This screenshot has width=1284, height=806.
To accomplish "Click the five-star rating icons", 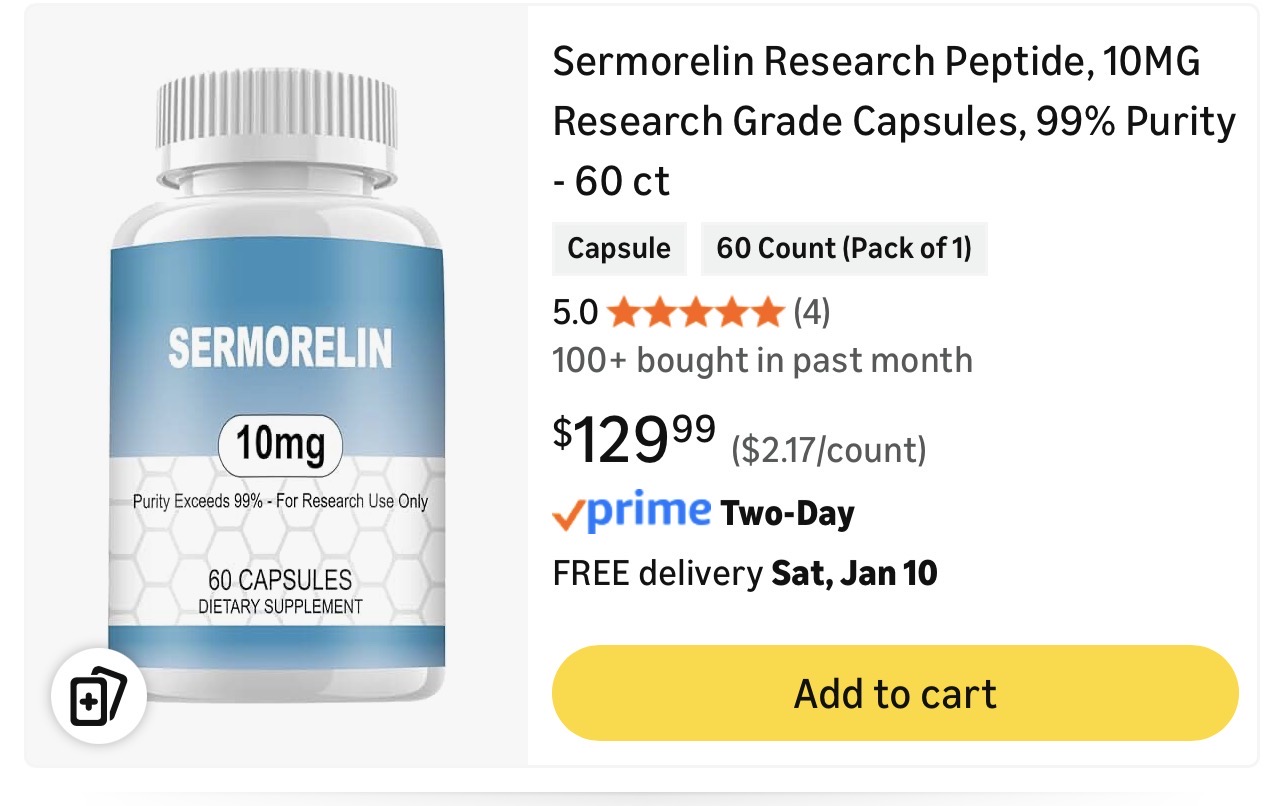I will point(695,313).
